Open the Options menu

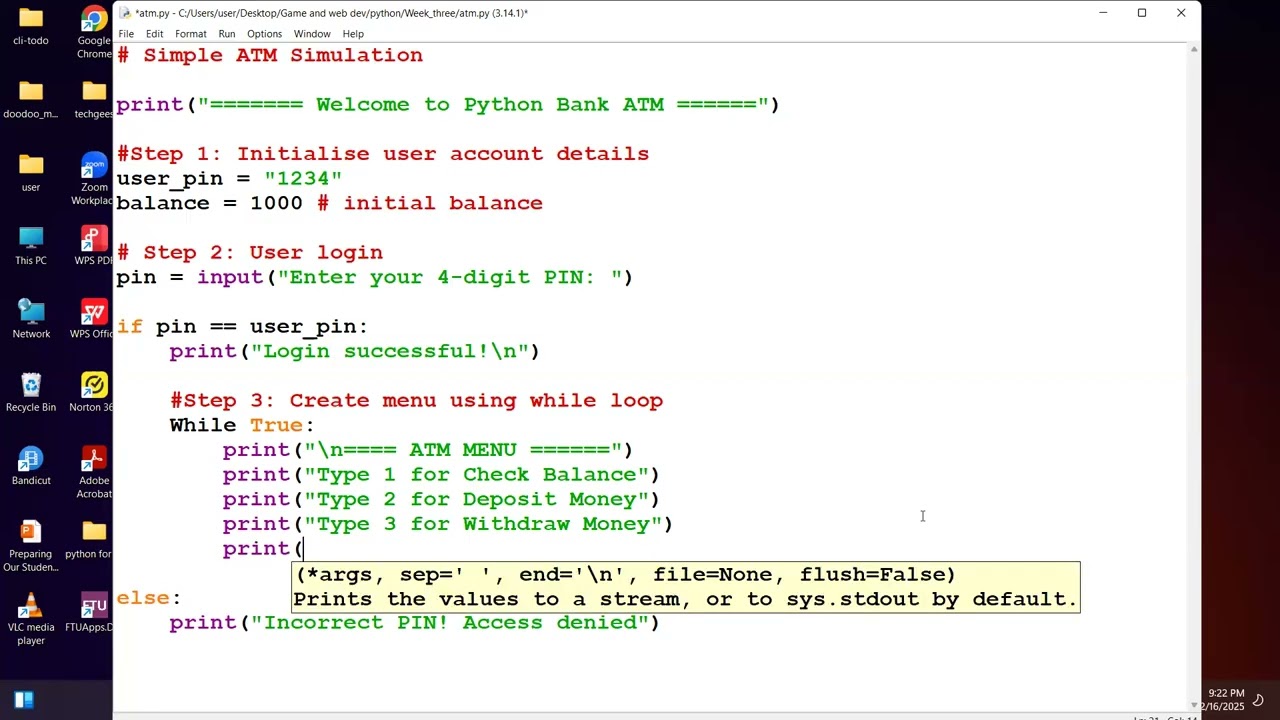click(264, 34)
